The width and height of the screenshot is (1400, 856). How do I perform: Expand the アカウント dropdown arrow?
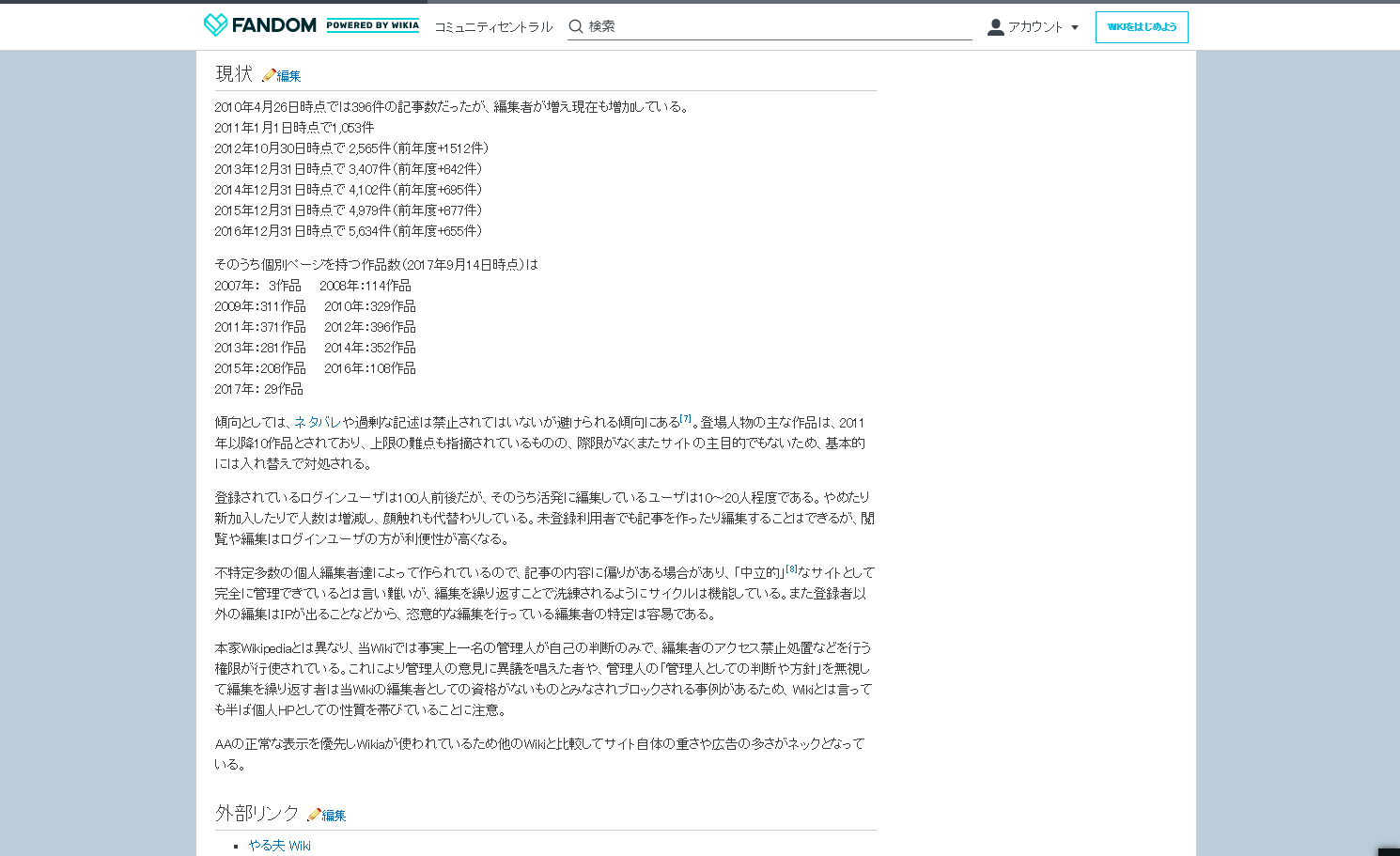tap(1075, 28)
